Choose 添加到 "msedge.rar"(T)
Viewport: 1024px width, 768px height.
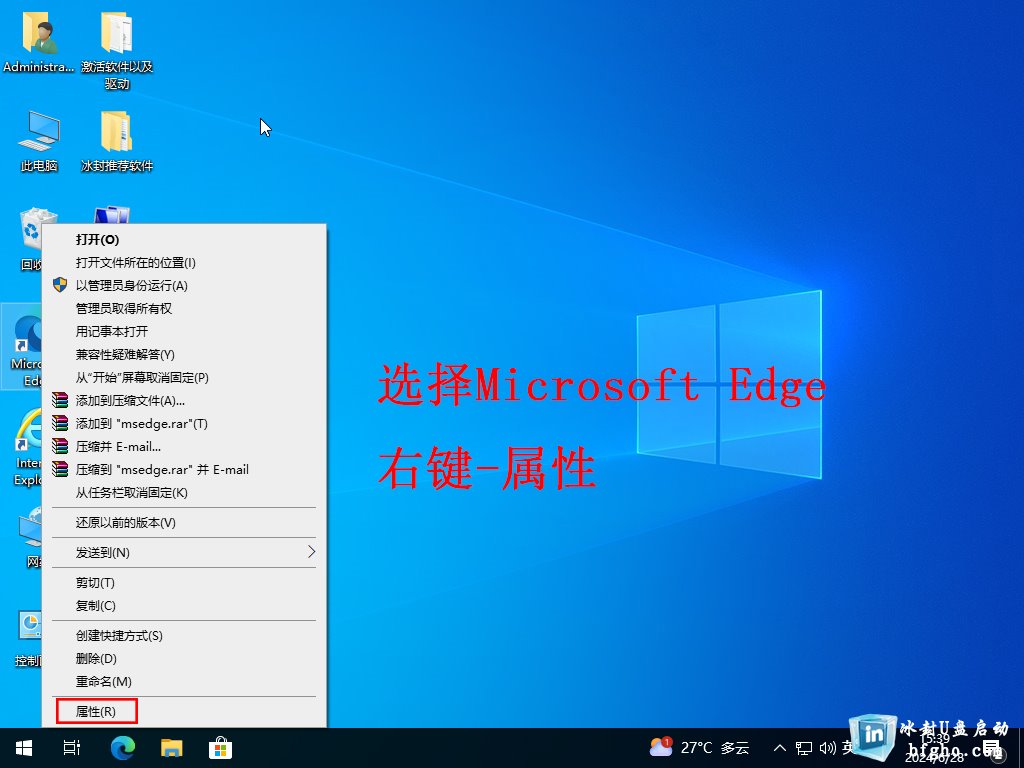(x=184, y=424)
